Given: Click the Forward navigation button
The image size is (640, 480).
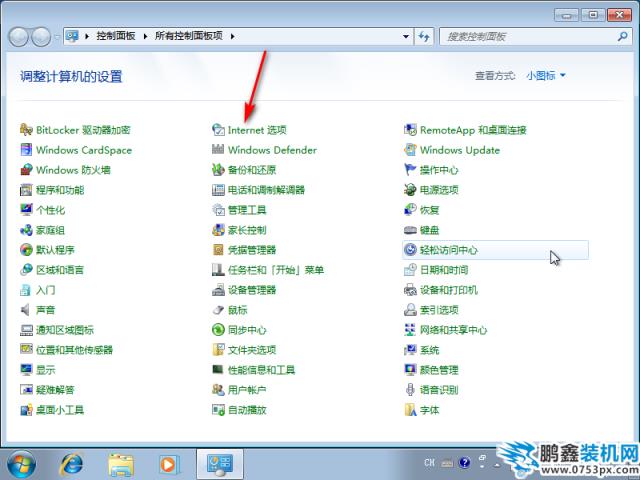Looking at the screenshot, I should [41, 37].
